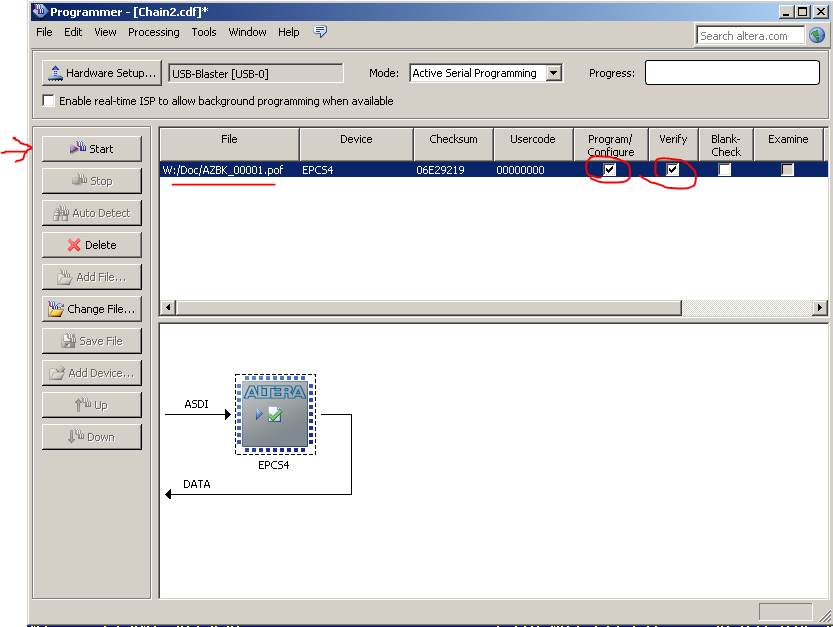Viewport: 833px width, 627px height.
Task: Click the Checksum column header
Action: [453, 140]
